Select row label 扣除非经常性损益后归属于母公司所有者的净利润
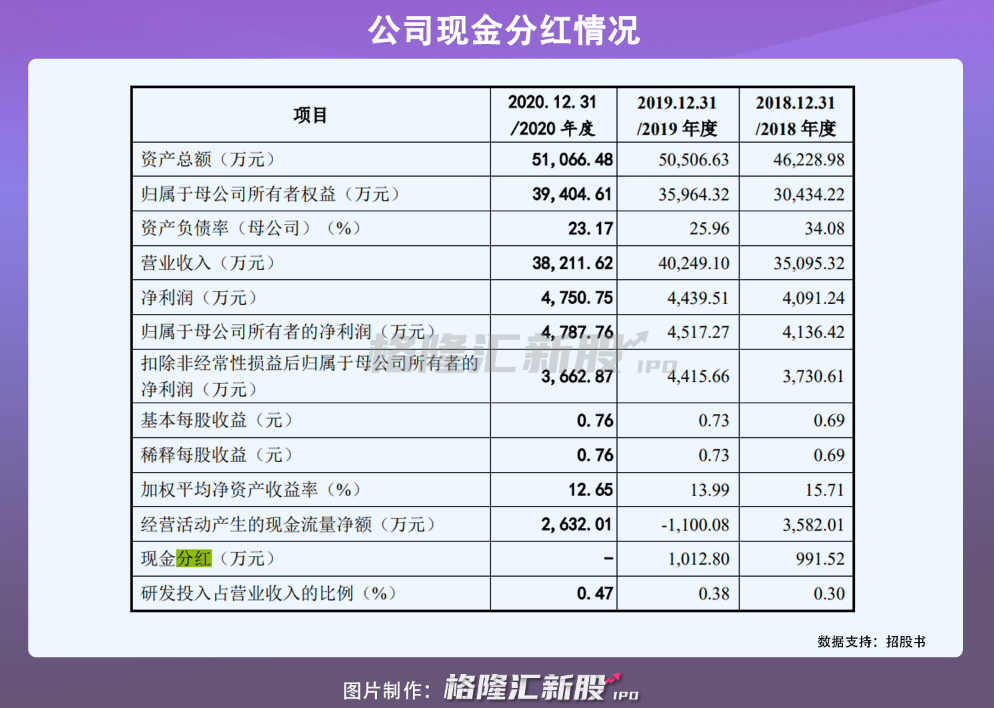Image resolution: width=994 pixels, height=708 pixels. click(309, 376)
